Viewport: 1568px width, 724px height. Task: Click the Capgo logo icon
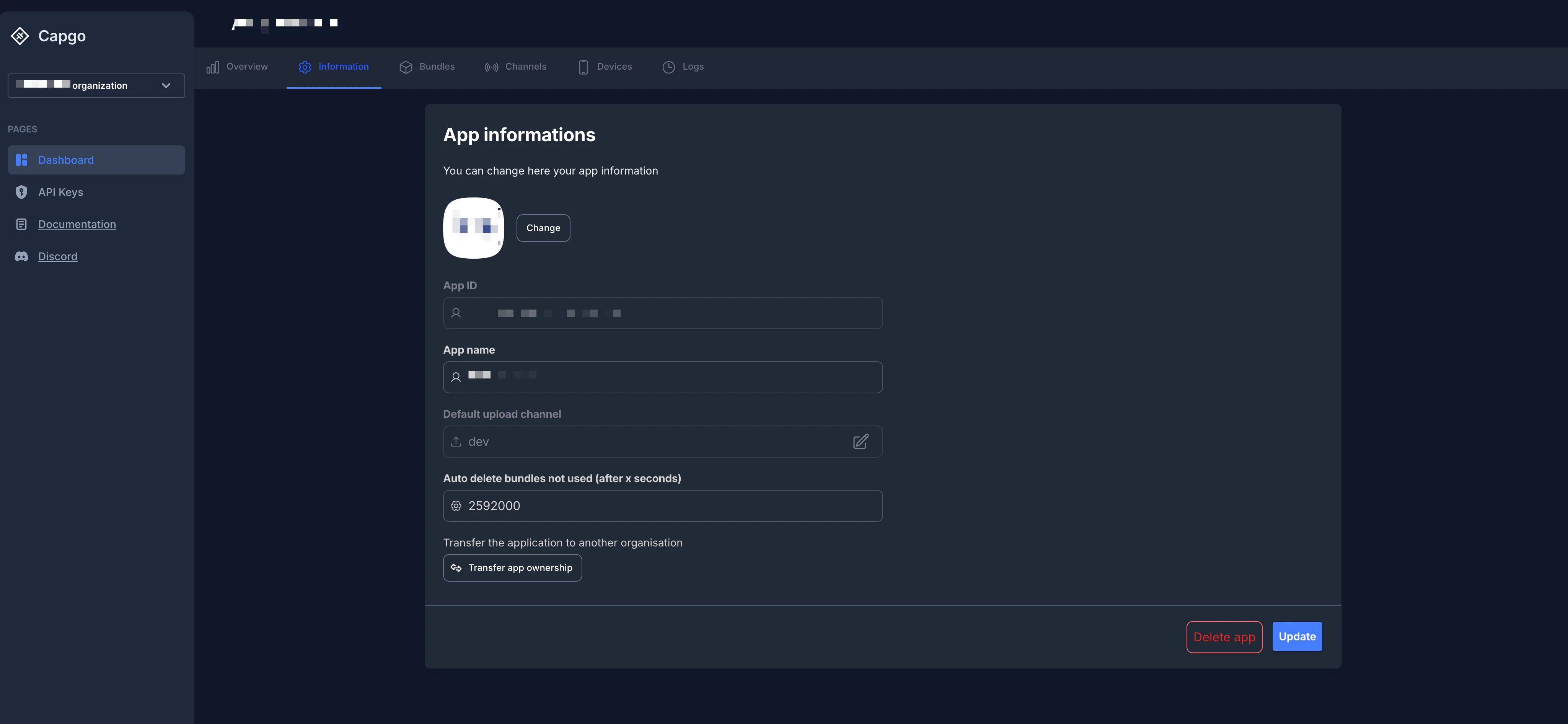click(x=20, y=36)
